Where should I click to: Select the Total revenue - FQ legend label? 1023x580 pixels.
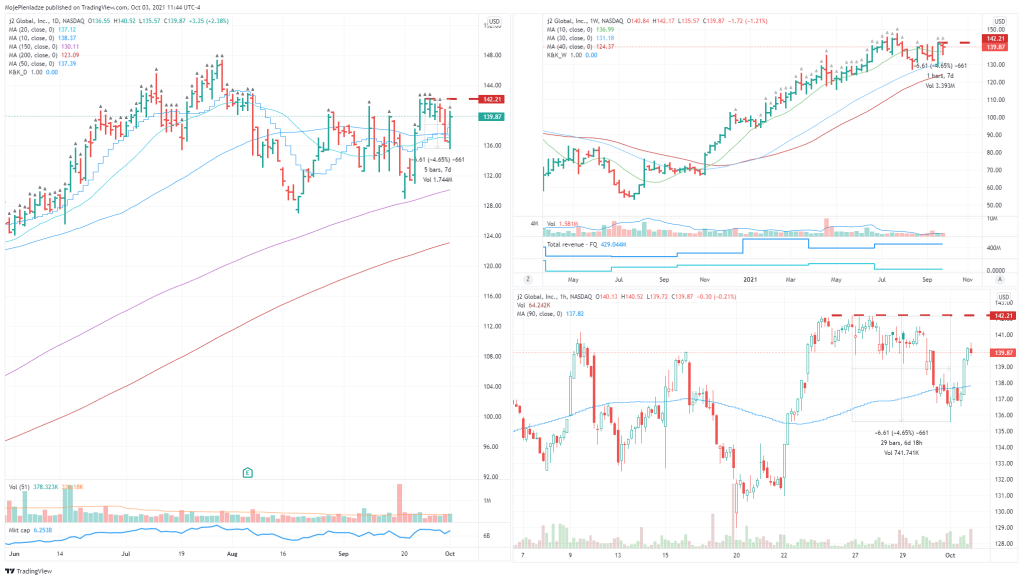578,244
